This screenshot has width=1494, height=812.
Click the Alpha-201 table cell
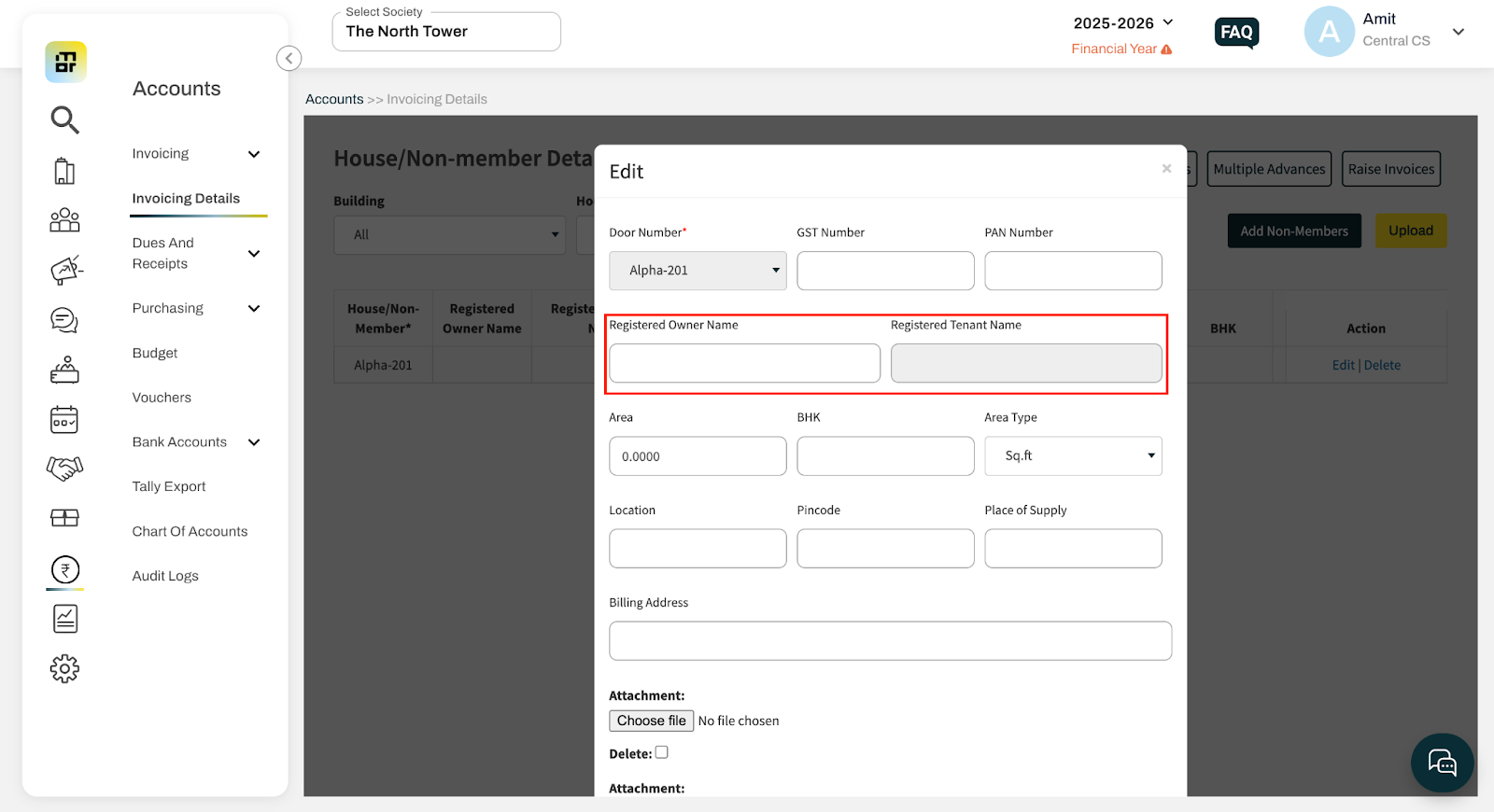point(383,365)
